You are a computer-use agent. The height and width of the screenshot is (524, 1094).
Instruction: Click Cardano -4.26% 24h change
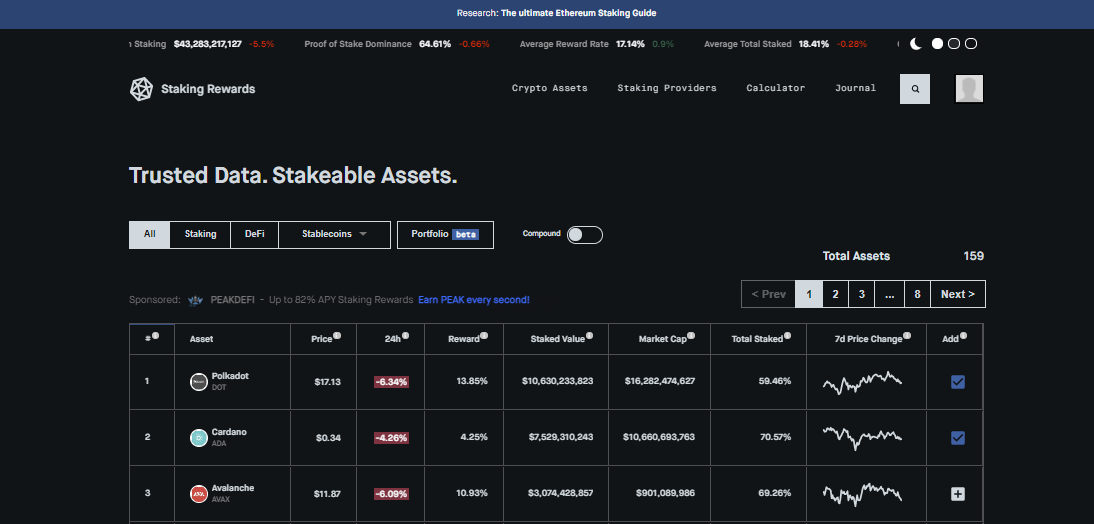tap(391, 437)
